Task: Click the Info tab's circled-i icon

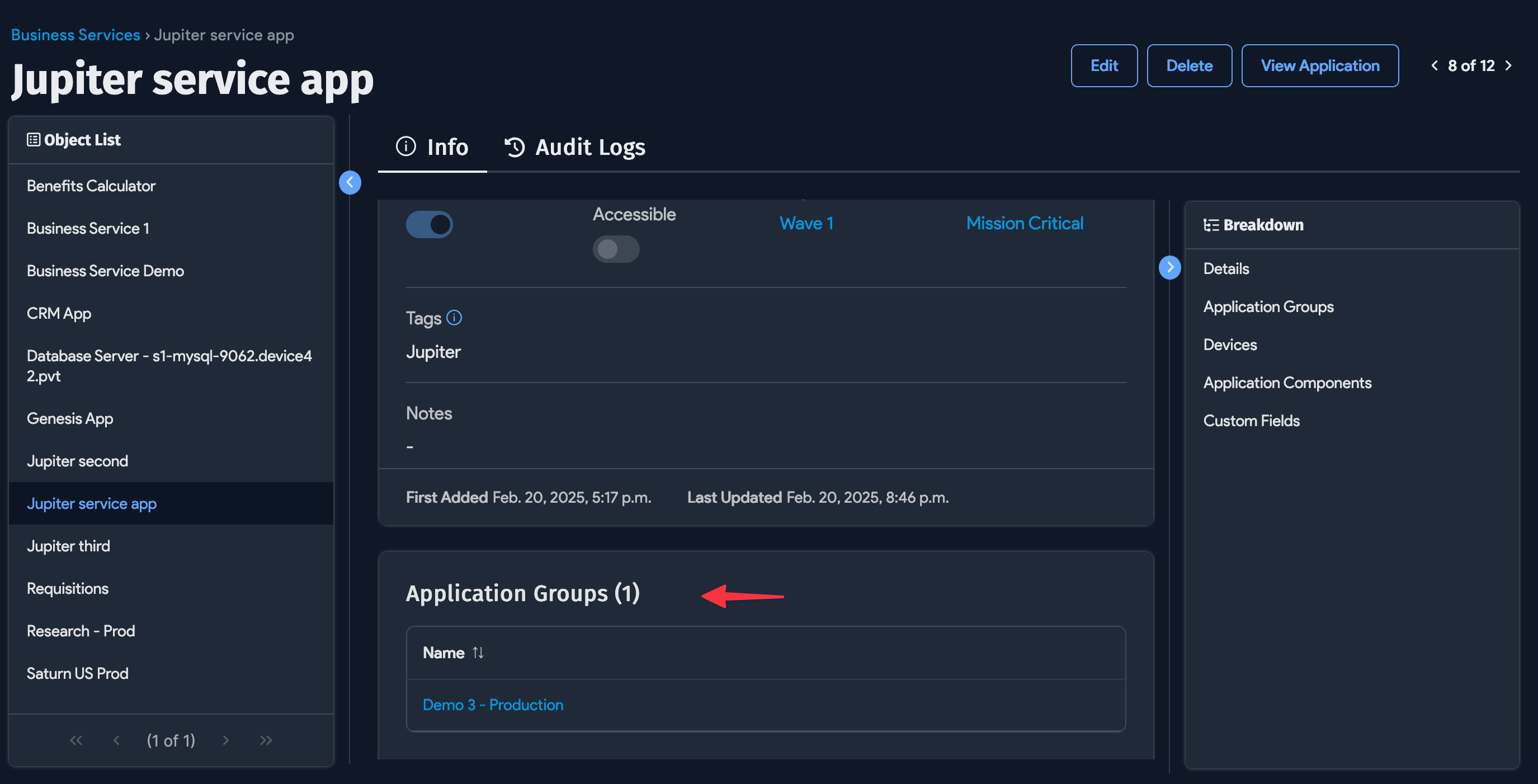Action: coord(405,147)
